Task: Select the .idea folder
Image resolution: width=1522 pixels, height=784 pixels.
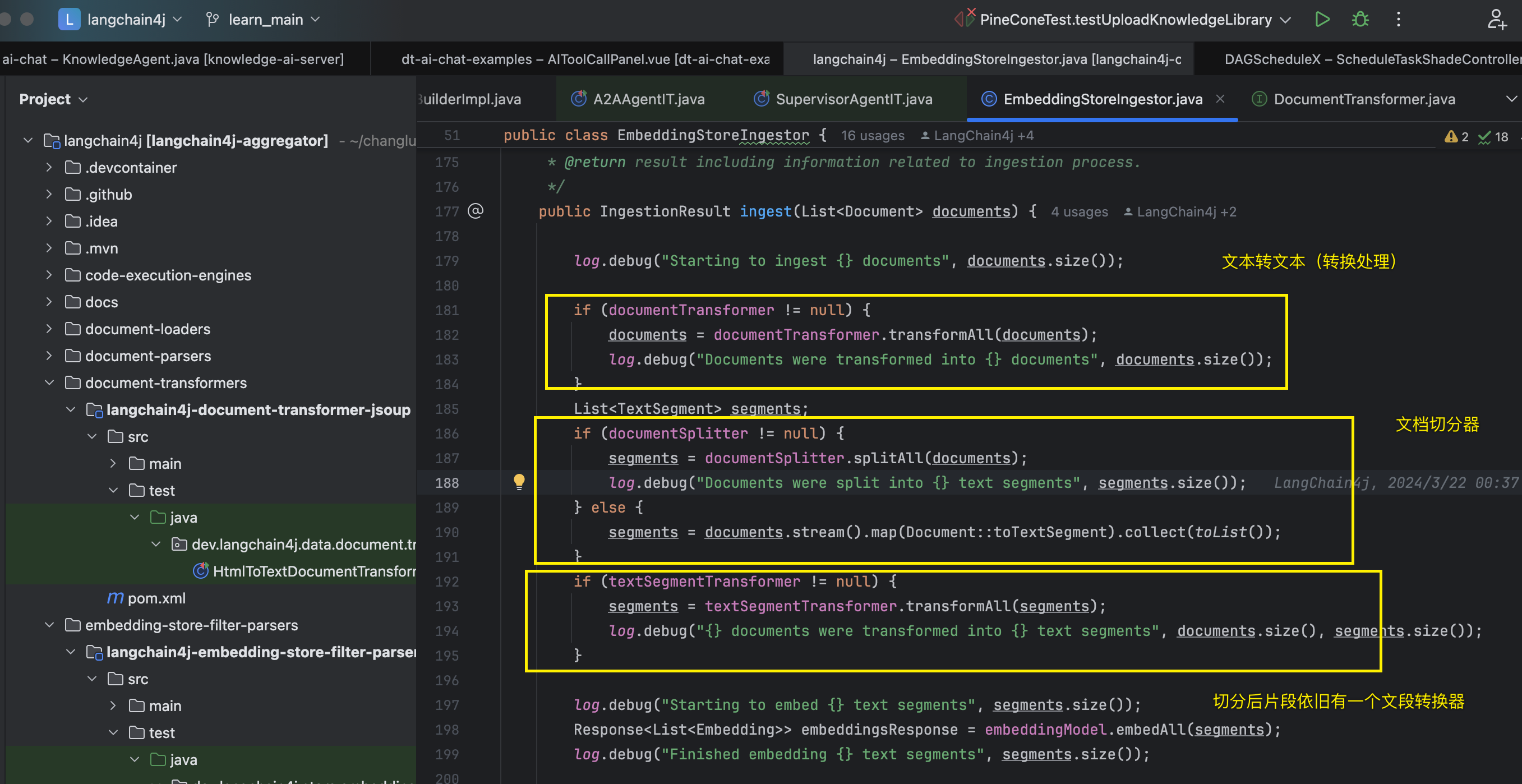Action: 101,222
